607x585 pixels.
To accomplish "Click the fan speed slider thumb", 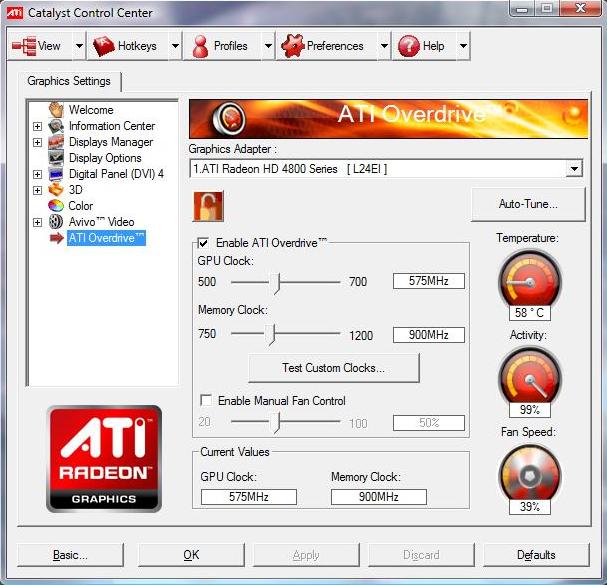I will (x=276, y=422).
